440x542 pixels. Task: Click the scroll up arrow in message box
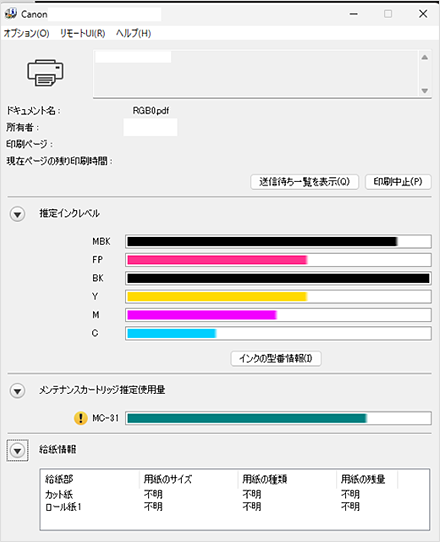point(424,57)
